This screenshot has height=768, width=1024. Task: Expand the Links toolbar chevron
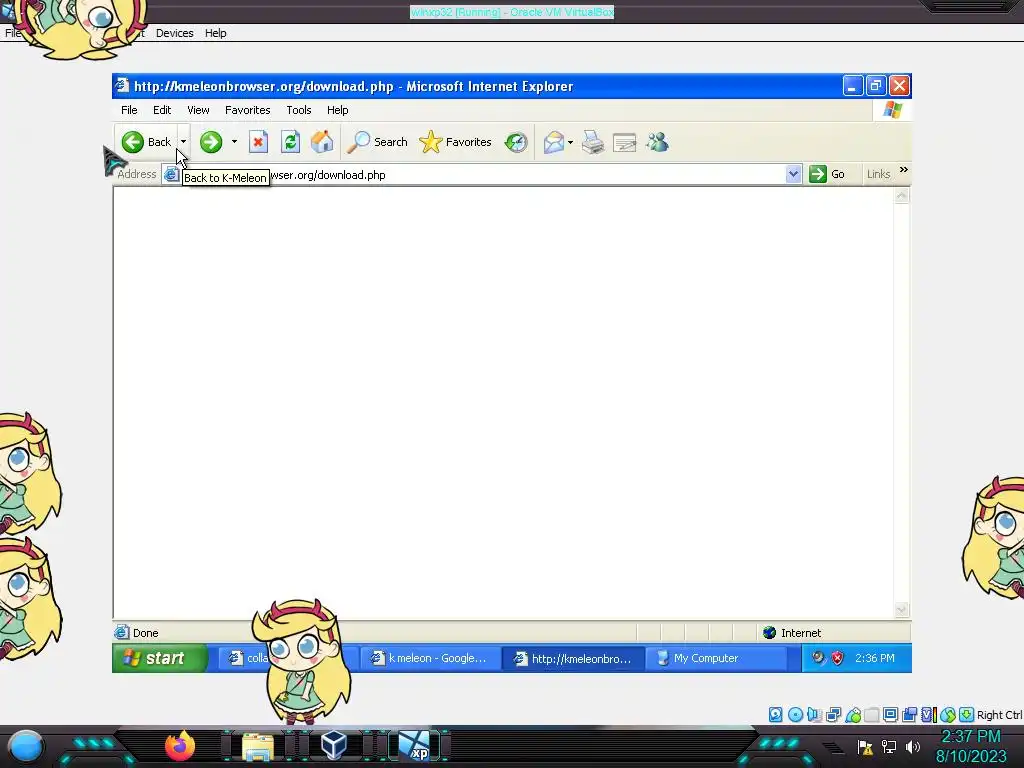(x=904, y=170)
